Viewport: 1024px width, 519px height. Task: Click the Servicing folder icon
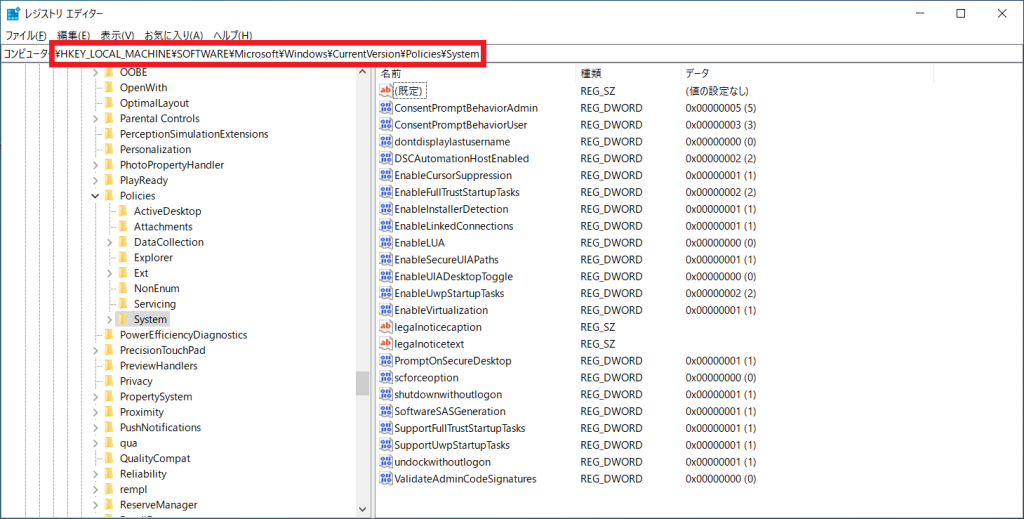tap(123, 304)
